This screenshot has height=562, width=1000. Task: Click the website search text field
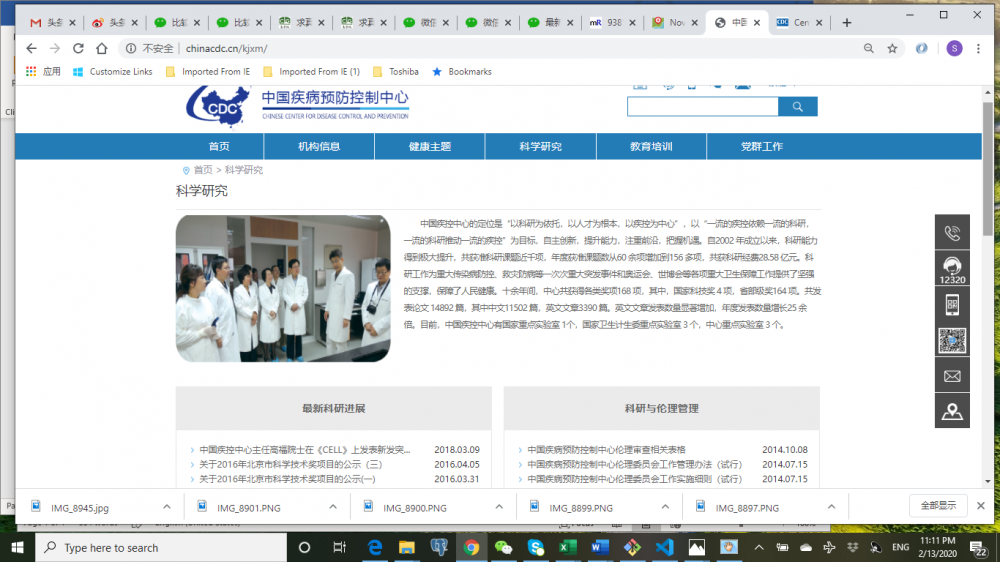pyautogui.click(x=702, y=107)
